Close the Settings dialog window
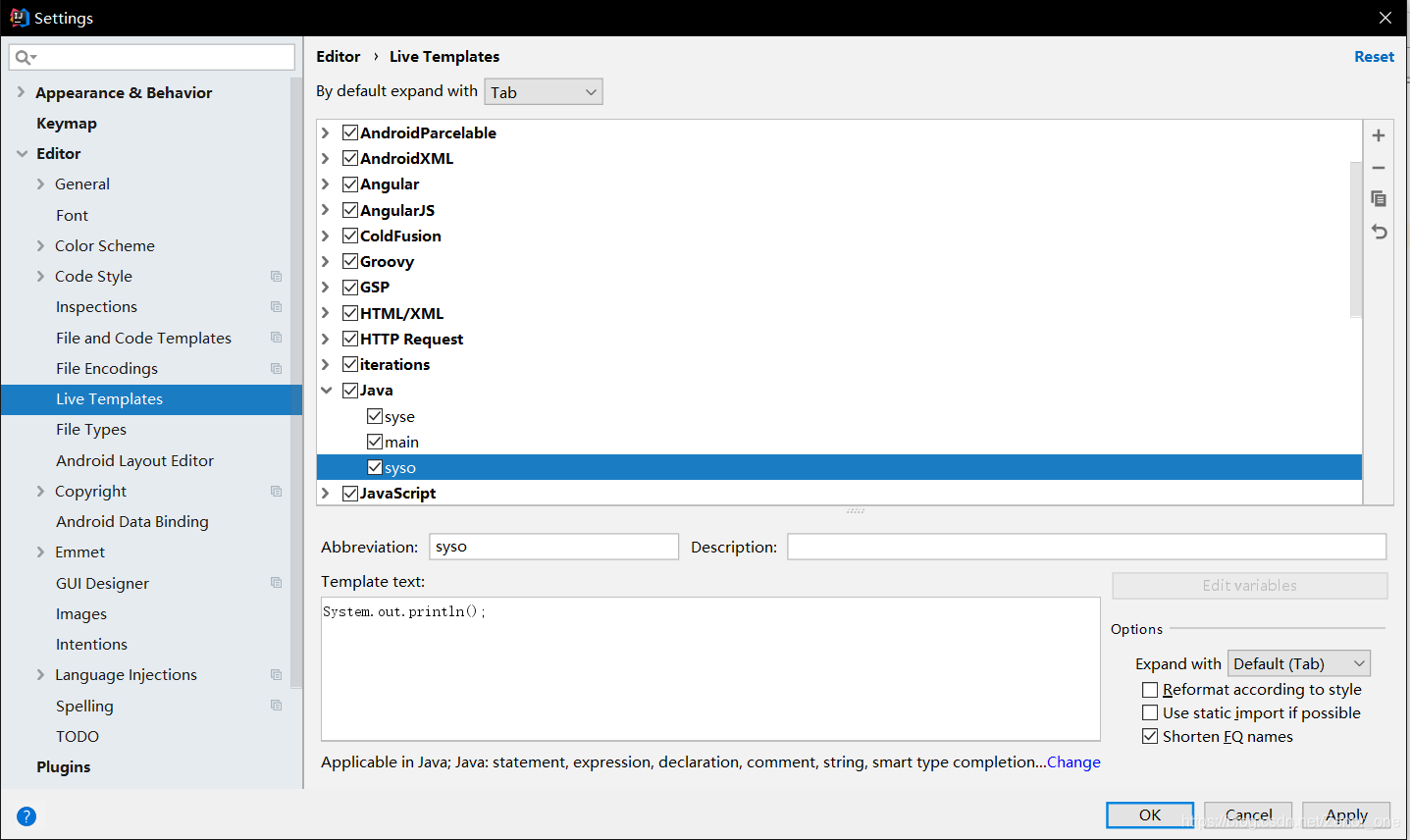 click(x=1384, y=18)
